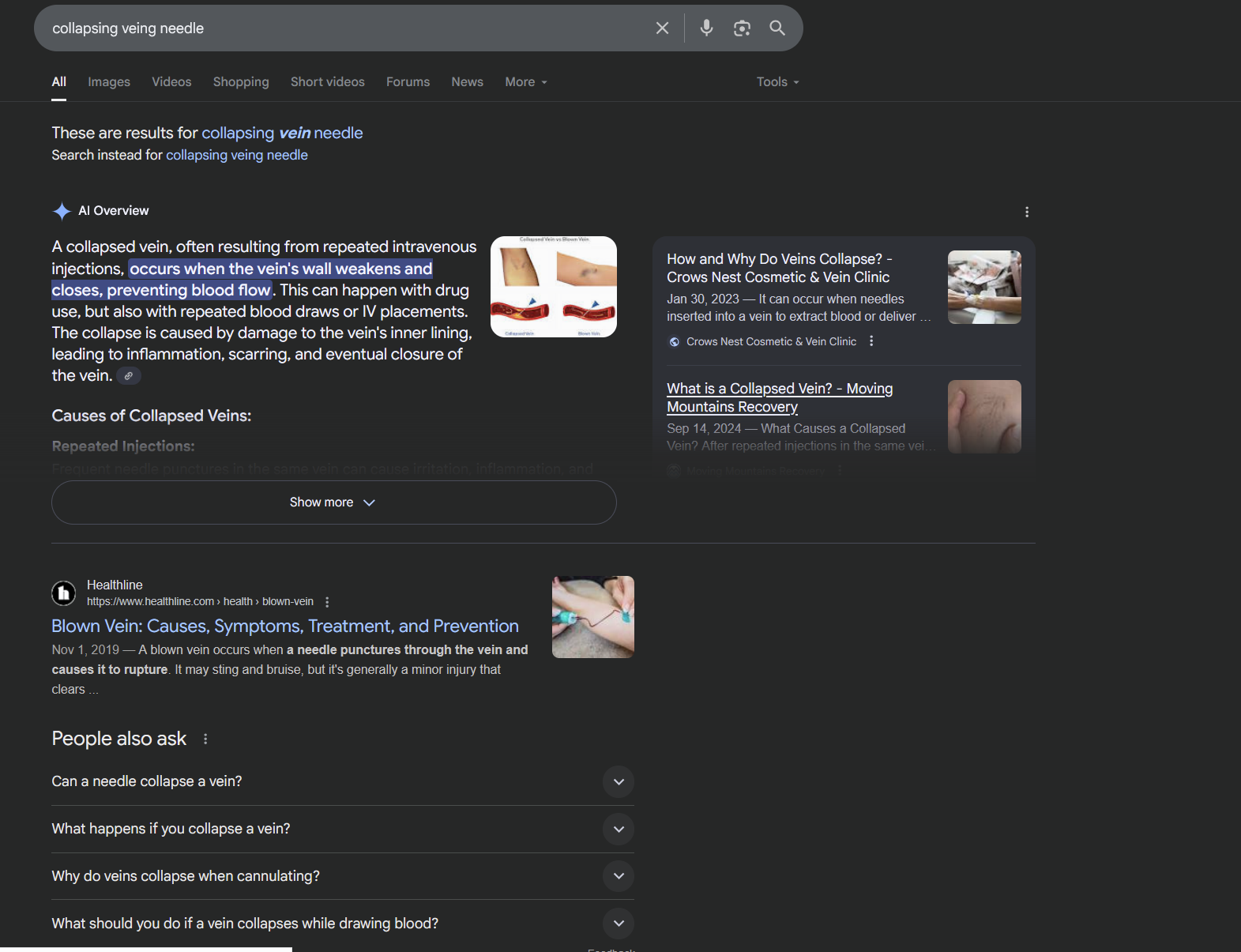The width and height of the screenshot is (1241, 952).
Task: Open the Healthline blown vein thumbnail
Action: click(593, 617)
